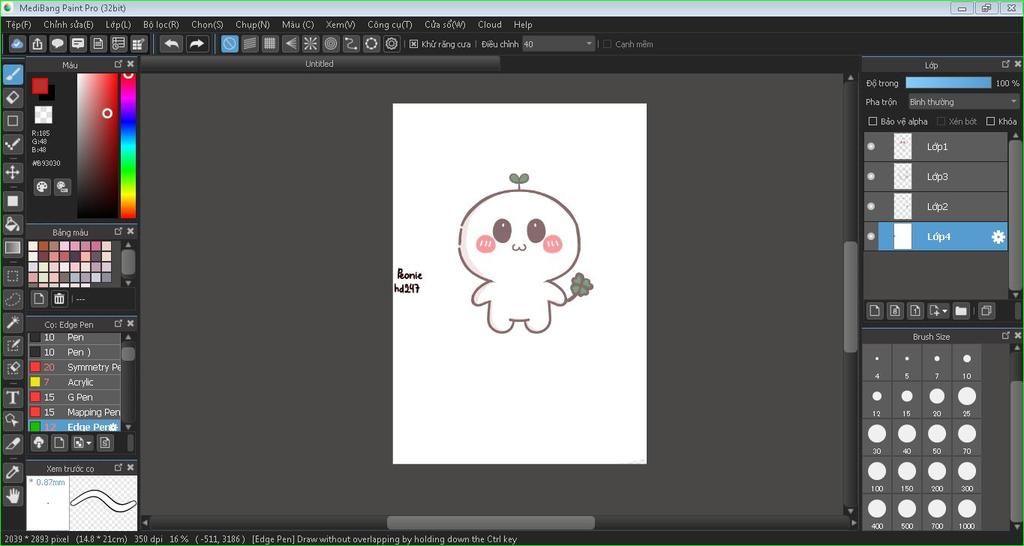The height and width of the screenshot is (546, 1024).
Task: Click the Undo arrow in toolbar
Action: point(172,44)
